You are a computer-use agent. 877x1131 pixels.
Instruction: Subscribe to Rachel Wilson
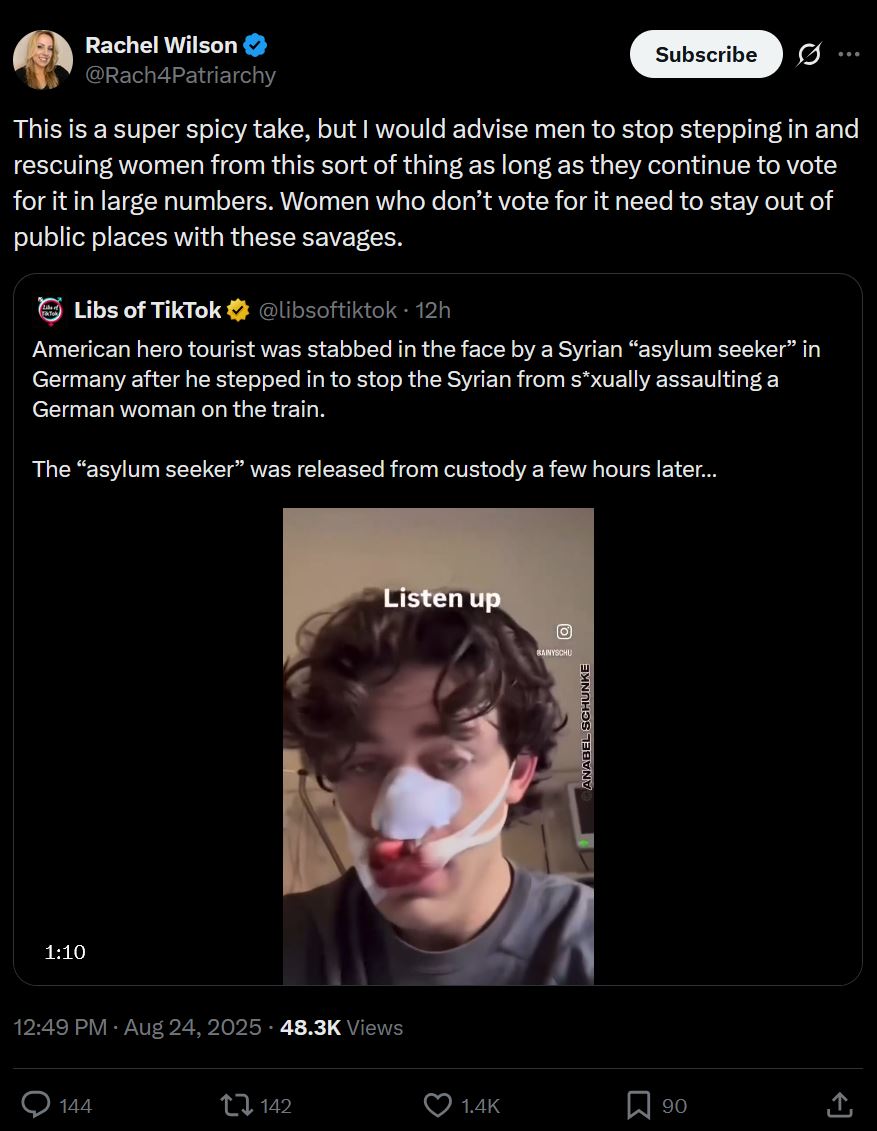(705, 55)
